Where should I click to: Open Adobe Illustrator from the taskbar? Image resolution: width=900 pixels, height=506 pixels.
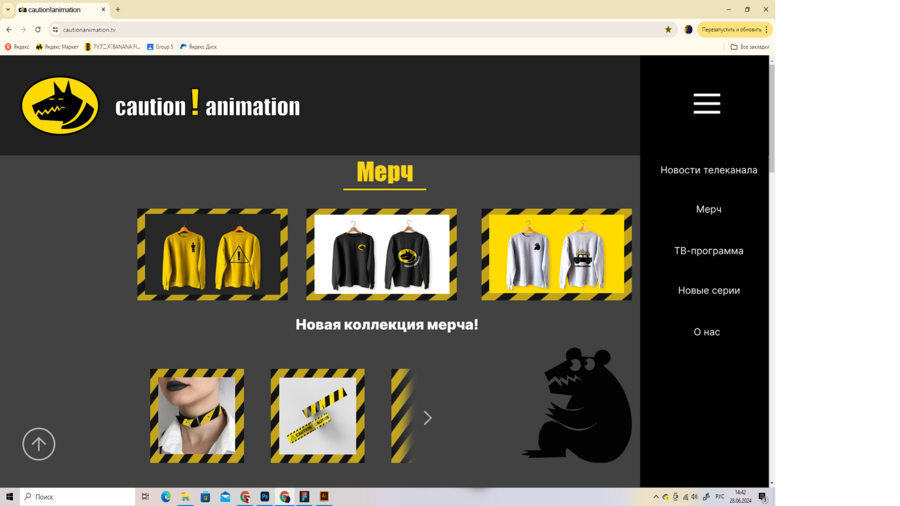click(324, 497)
